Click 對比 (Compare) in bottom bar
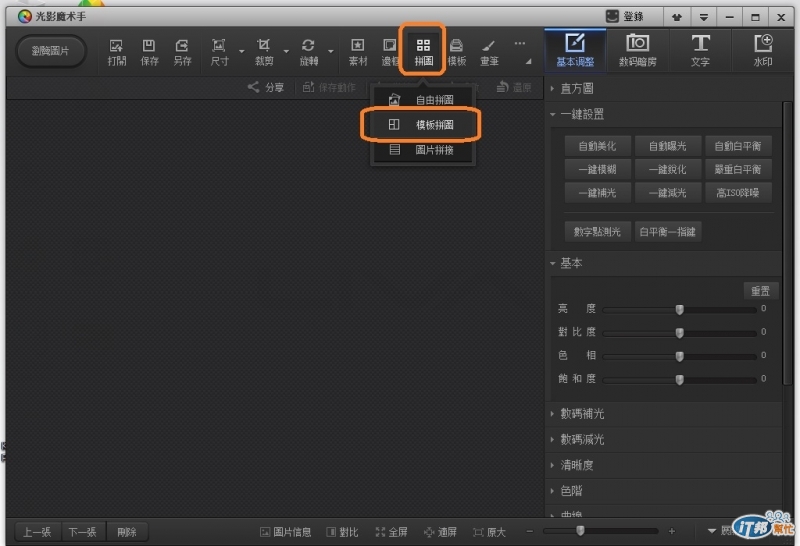The width and height of the screenshot is (800, 546). (342, 532)
